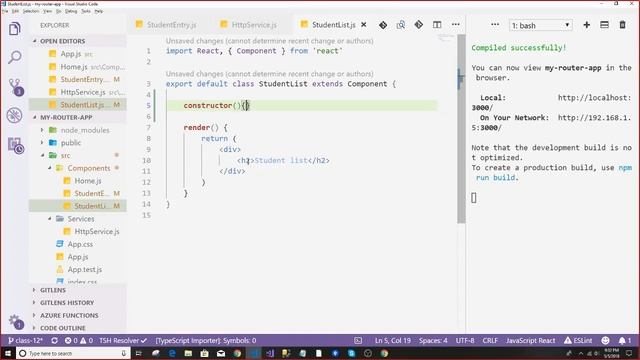Open the Selection menu
Image resolution: width=640 pixels, height=360 pixels.
click(31, 11)
